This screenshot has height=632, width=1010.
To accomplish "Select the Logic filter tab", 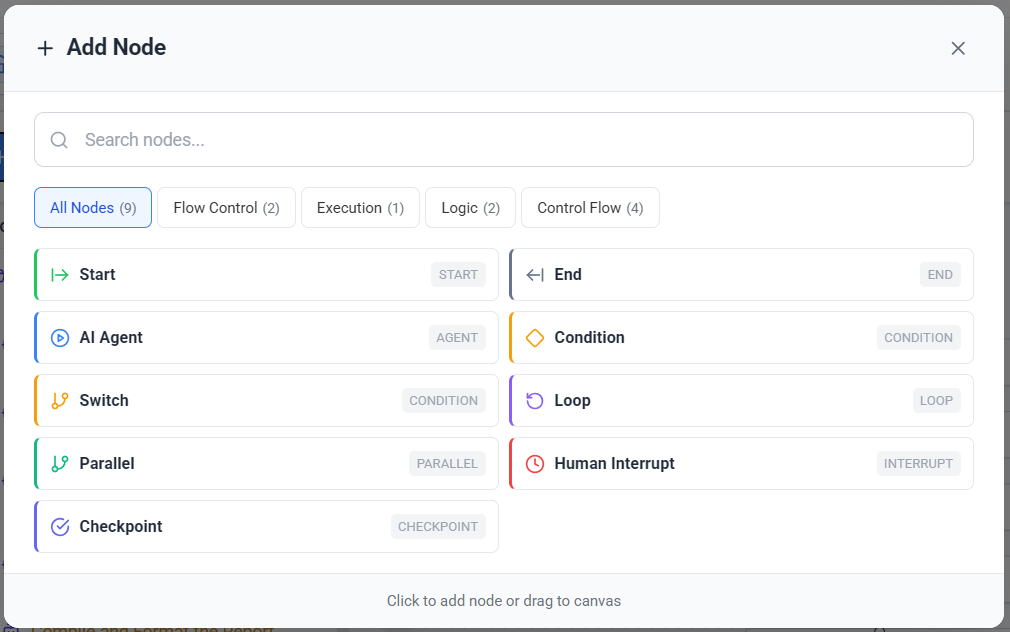I will coord(470,207).
